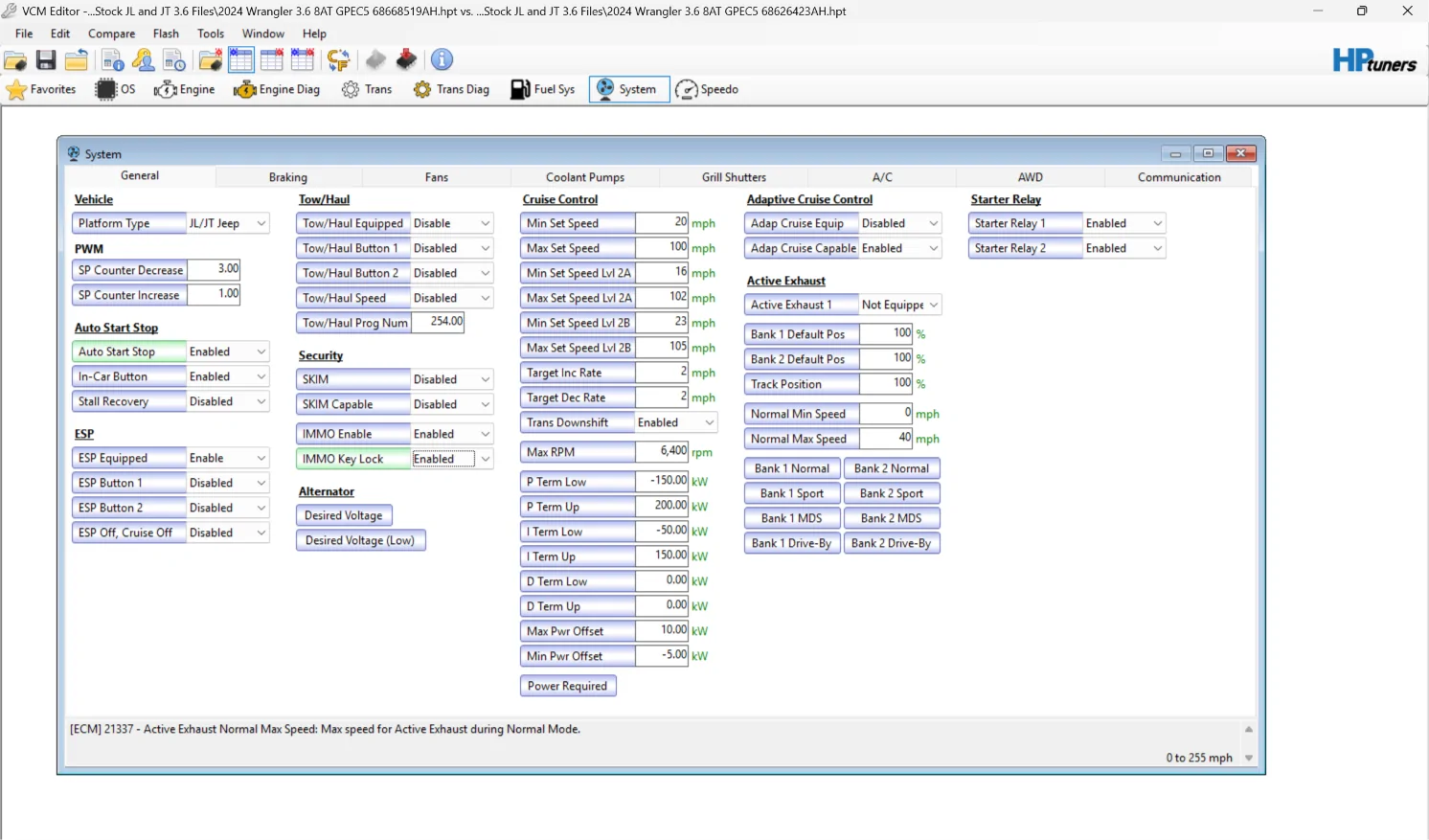Expand the Platform Type dropdown
This screenshot has height=840, width=1429.
click(261, 224)
